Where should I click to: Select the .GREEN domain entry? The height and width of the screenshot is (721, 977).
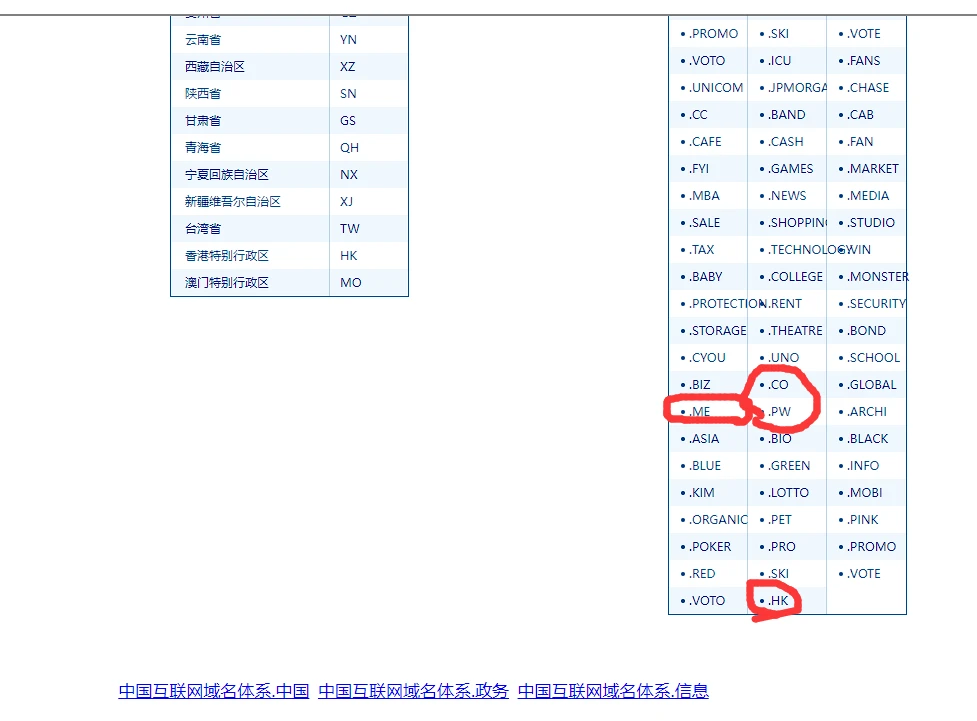pos(789,466)
